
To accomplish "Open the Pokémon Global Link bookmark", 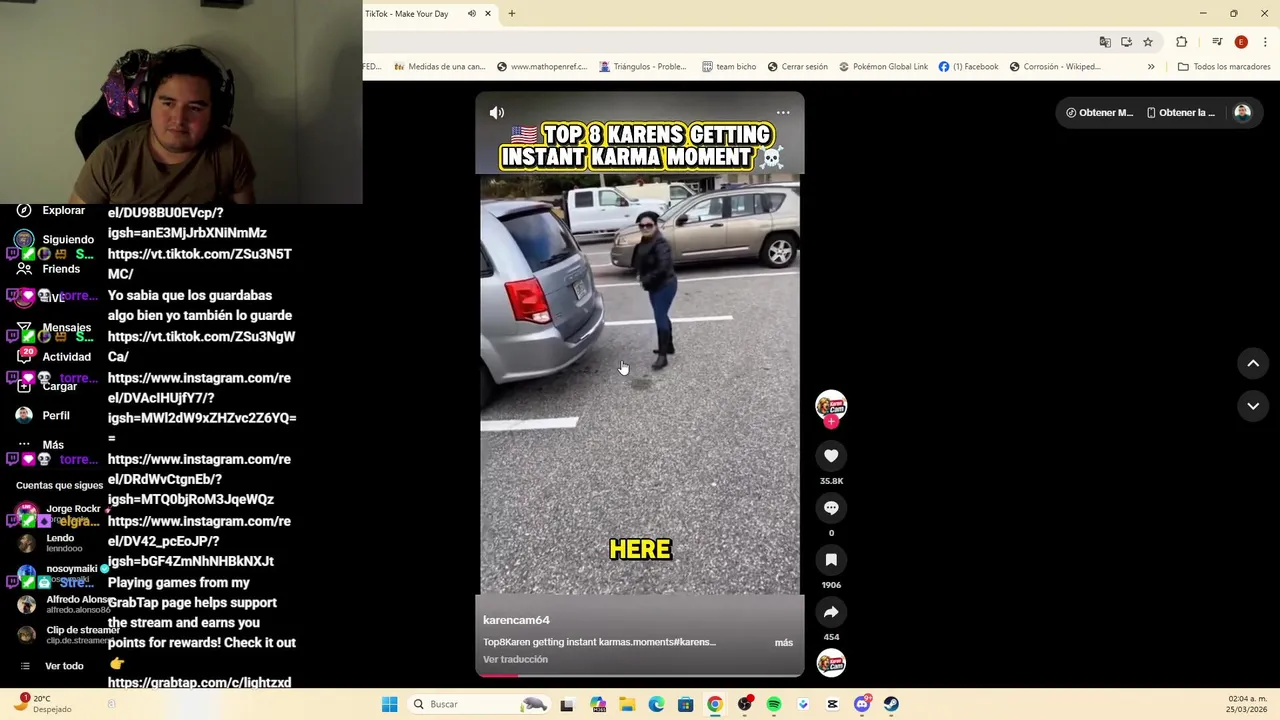I will click(x=883, y=67).
